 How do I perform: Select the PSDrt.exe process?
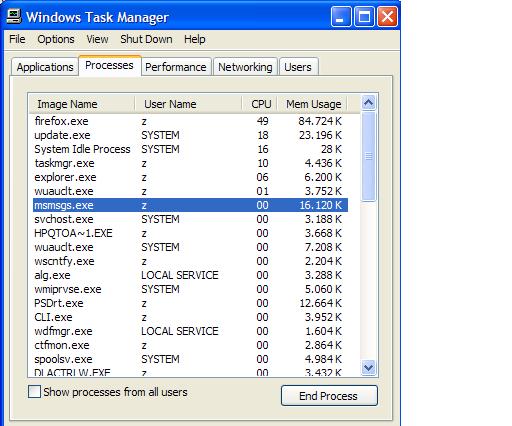(190, 303)
